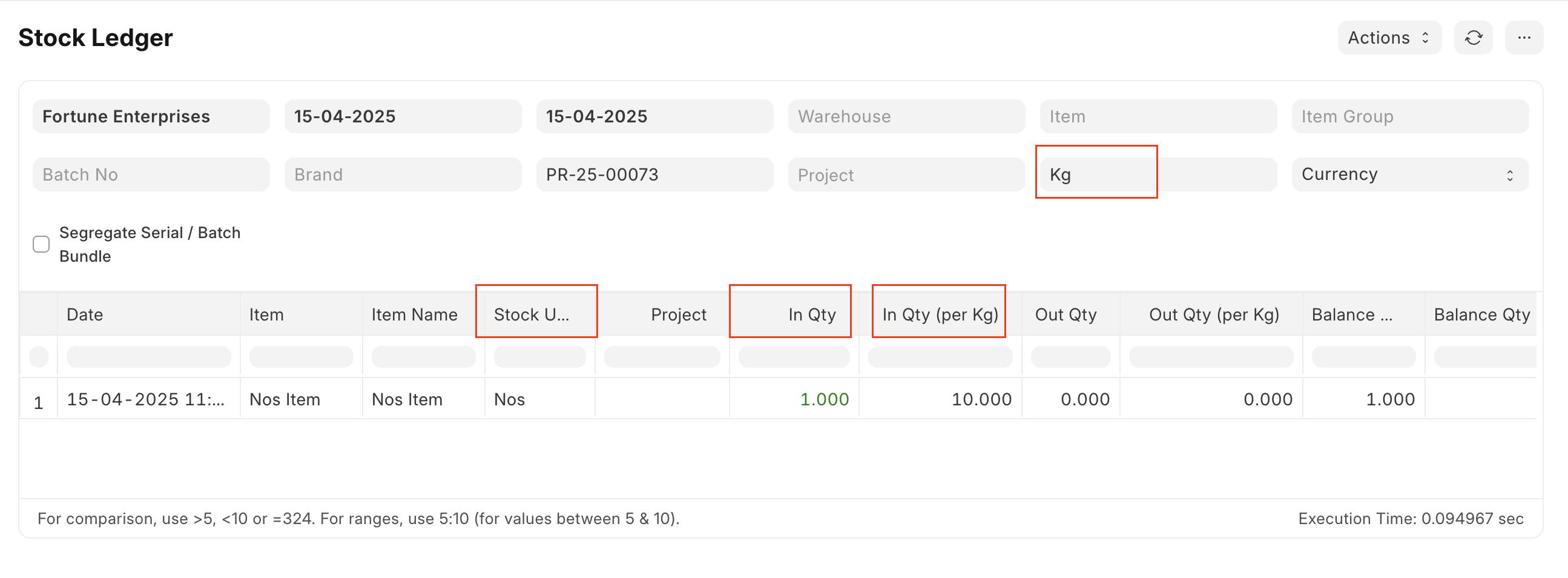Viewport: 1568px width, 578px height.
Task: Click the Item Name column filter box
Action: [423, 356]
